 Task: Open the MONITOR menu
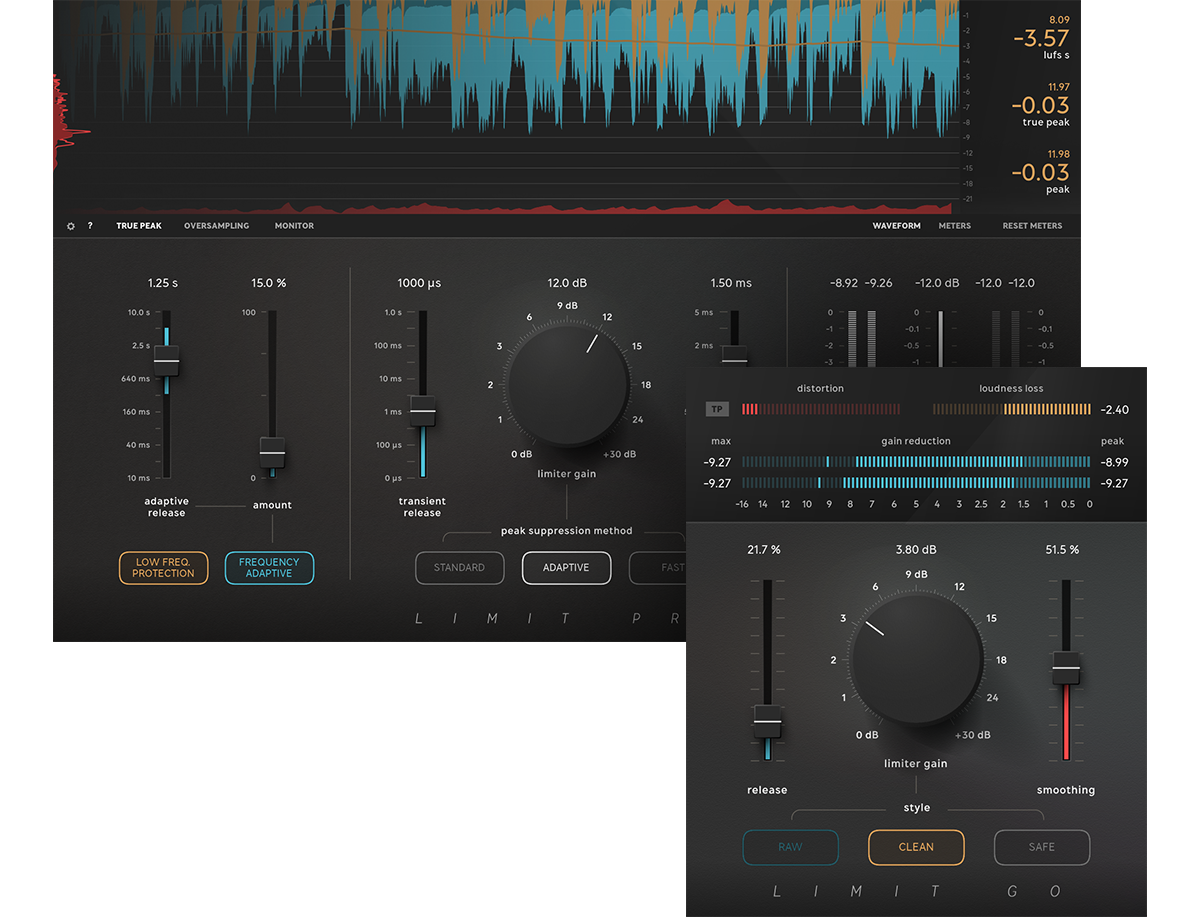point(294,226)
